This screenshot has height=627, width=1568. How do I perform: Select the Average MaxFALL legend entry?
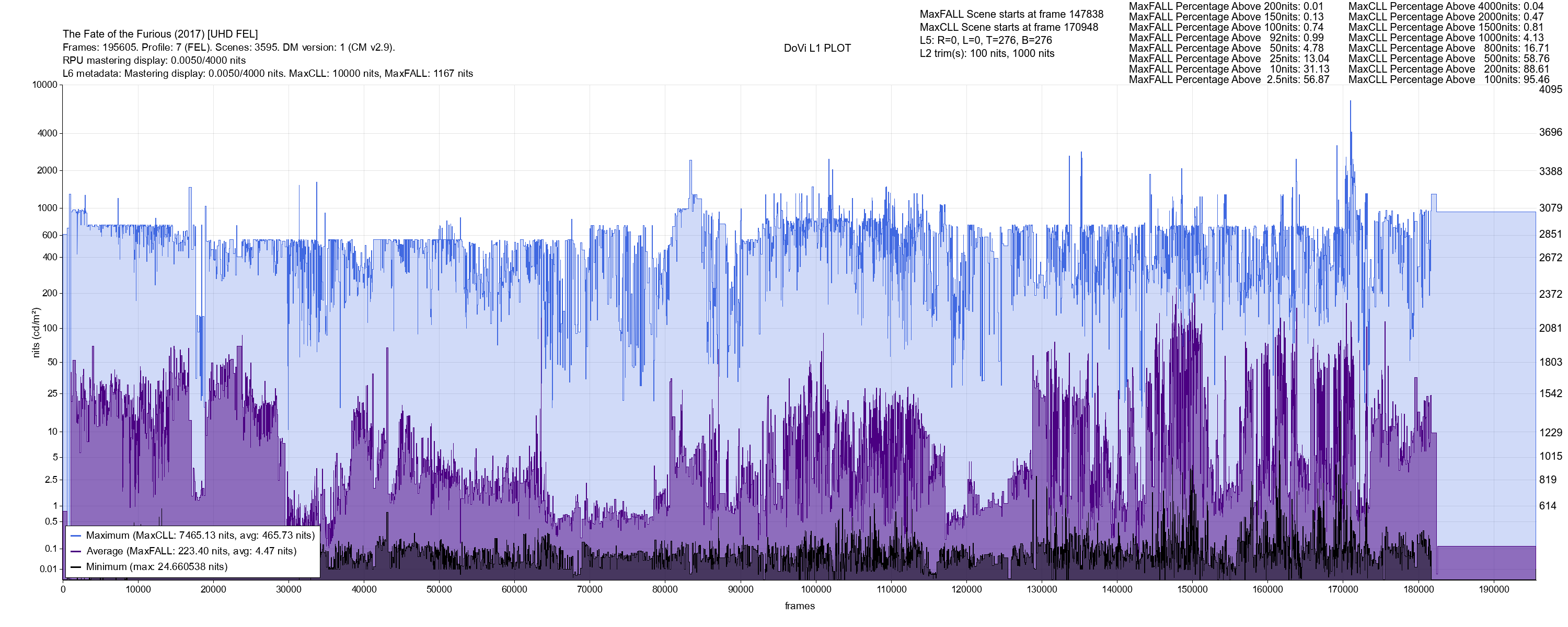pos(191,552)
